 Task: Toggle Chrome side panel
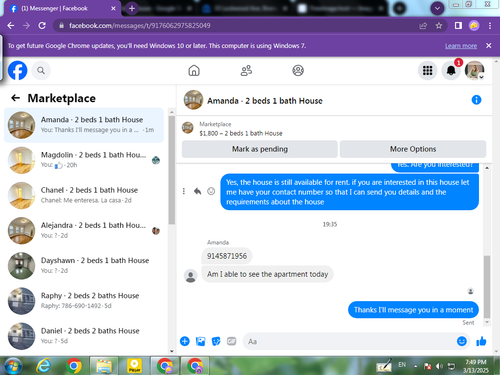tap(458, 25)
